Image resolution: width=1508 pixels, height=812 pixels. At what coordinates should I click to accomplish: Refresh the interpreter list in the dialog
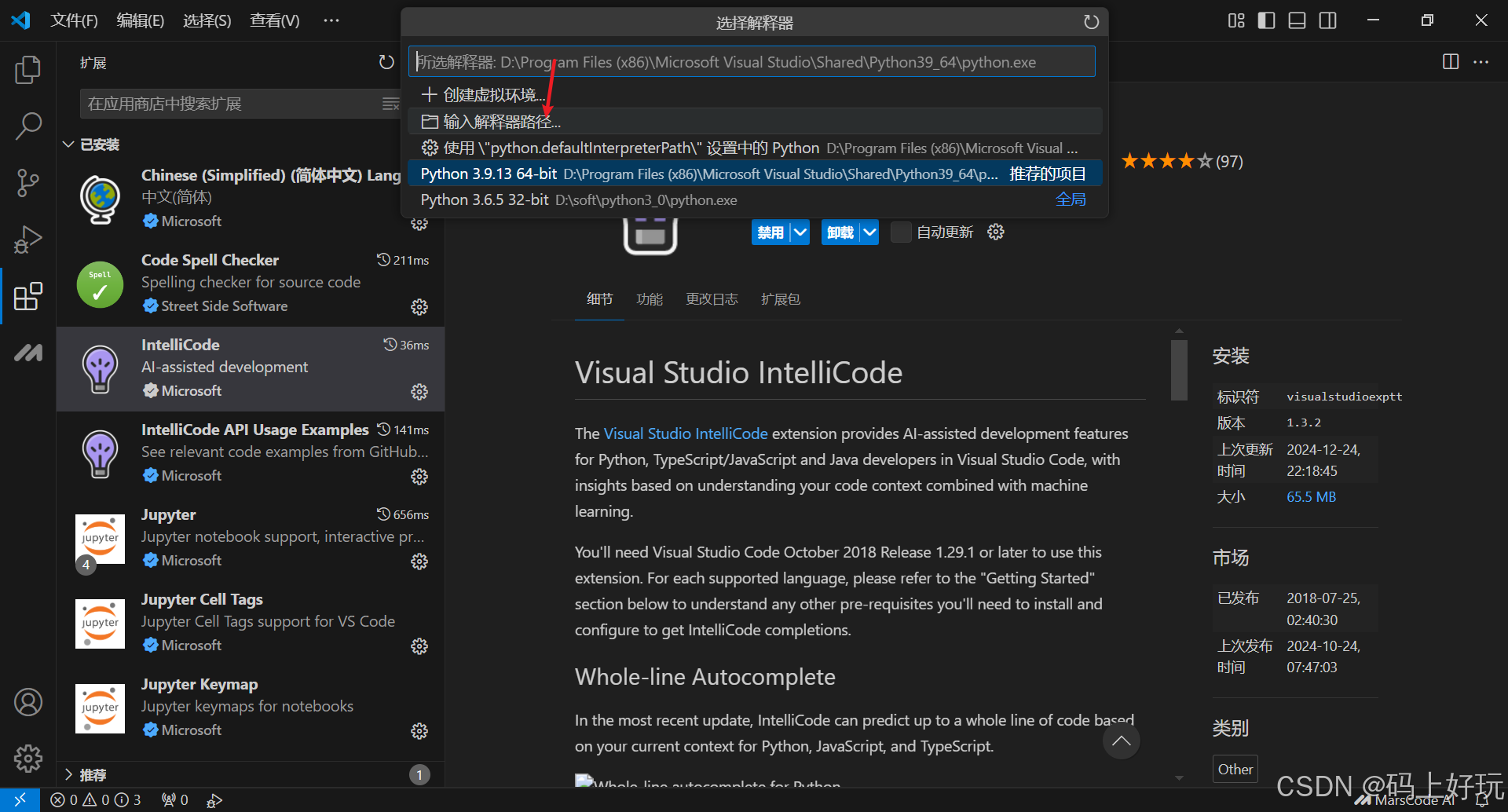(x=1091, y=22)
